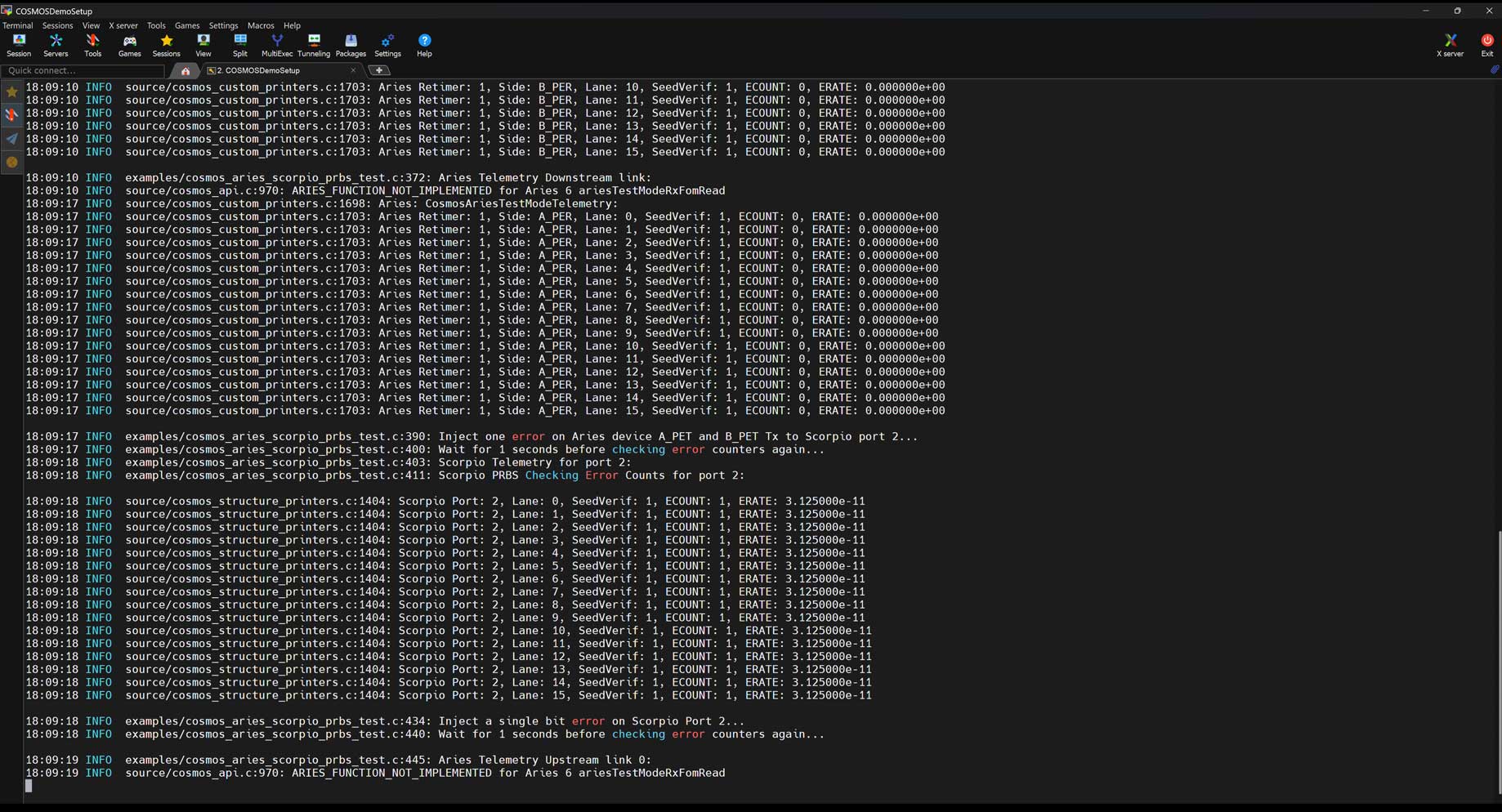The image size is (1502, 812).
Task: Open the X server menu
Action: click(123, 25)
